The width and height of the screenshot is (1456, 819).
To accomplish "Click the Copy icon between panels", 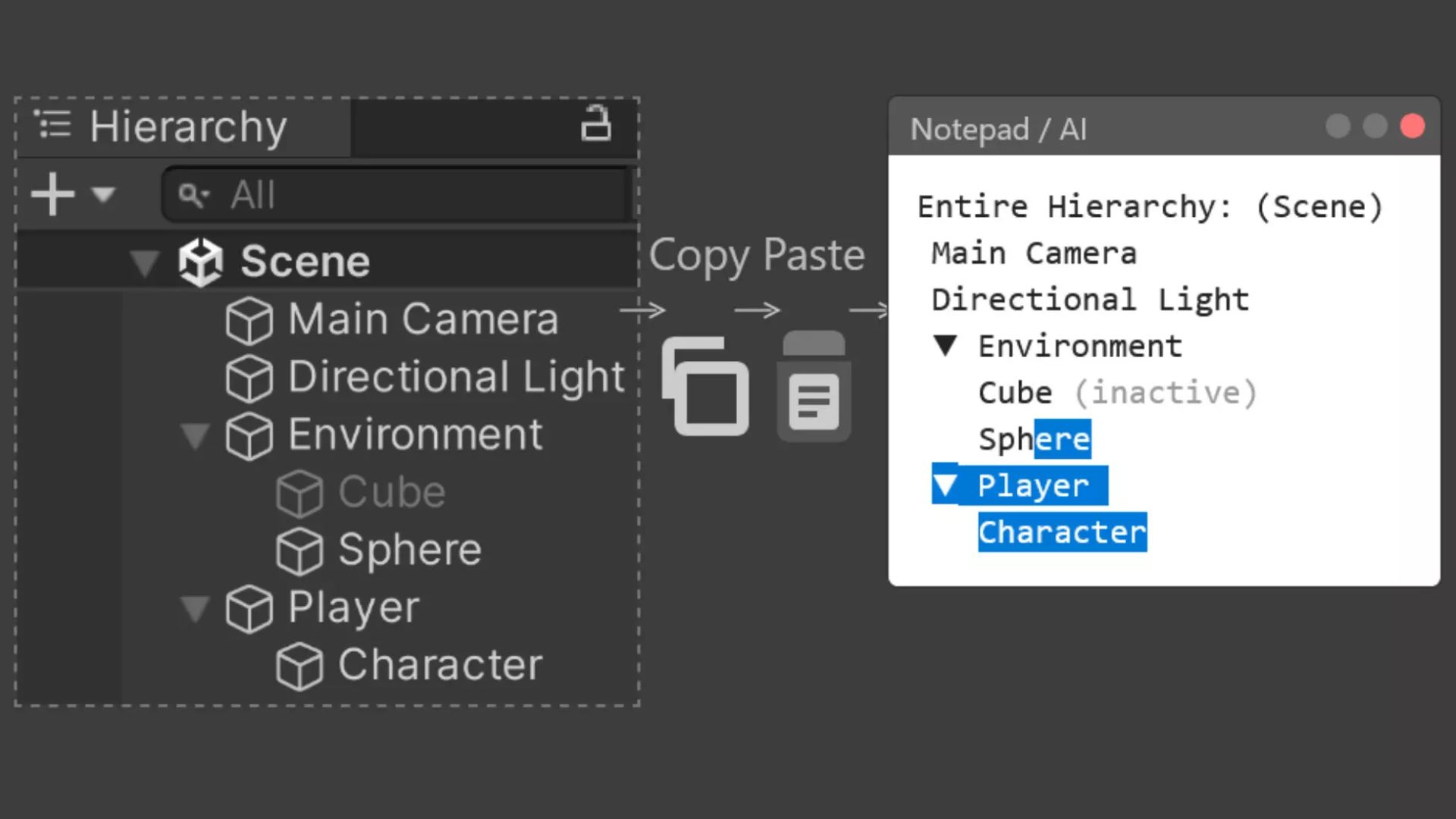I will click(705, 387).
